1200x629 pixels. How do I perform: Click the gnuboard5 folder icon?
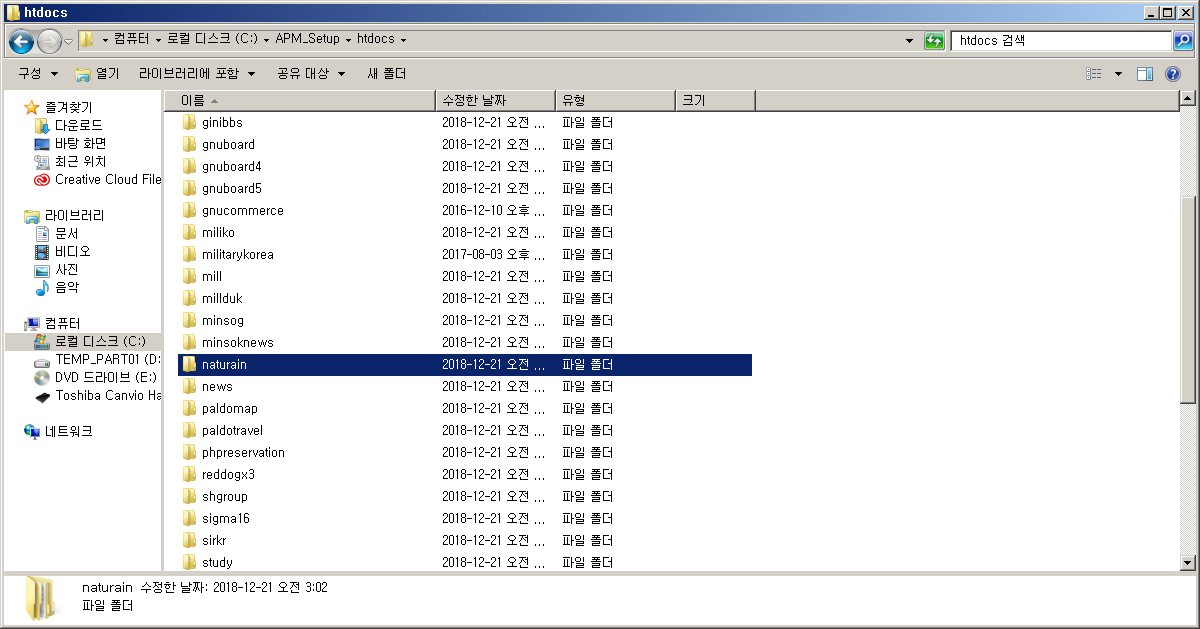click(x=189, y=188)
